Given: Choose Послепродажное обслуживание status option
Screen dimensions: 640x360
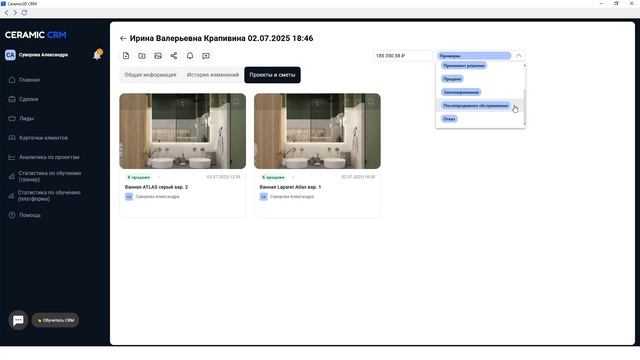Looking at the screenshot, I should pyautogui.click(x=476, y=106).
